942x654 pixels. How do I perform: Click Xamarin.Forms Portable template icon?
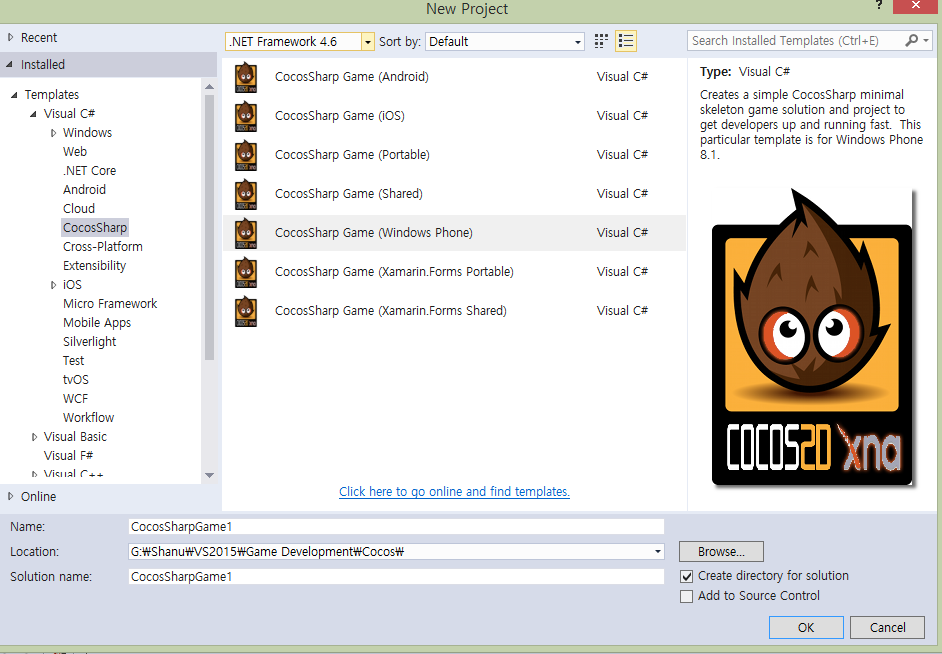[x=246, y=273]
